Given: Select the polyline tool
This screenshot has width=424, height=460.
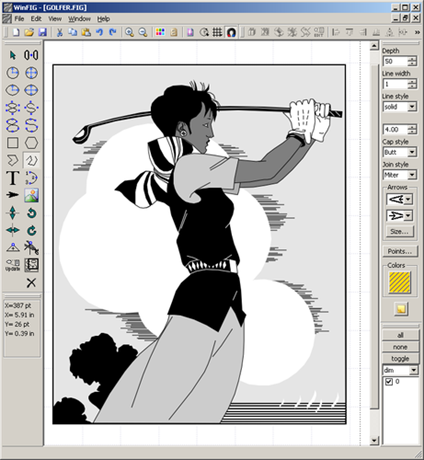Looking at the screenshot, I should pyautogui.click(x=31, y=160).
